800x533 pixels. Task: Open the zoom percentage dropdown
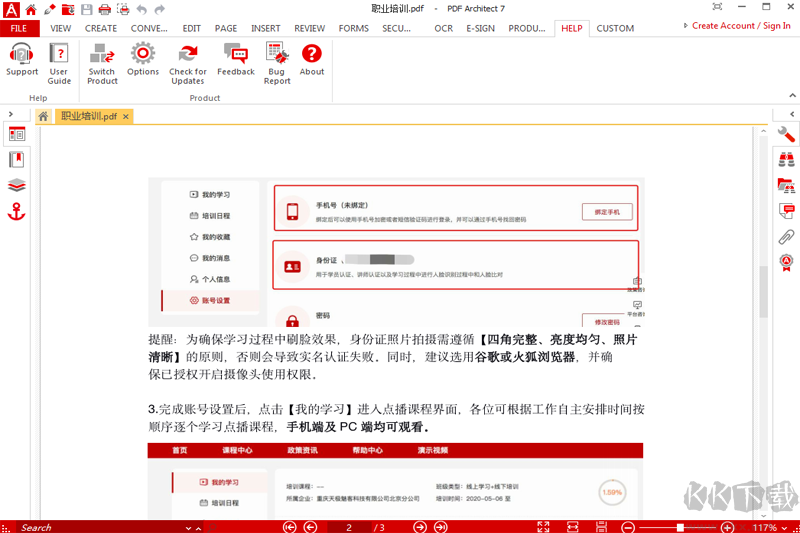tap(785, 528)
